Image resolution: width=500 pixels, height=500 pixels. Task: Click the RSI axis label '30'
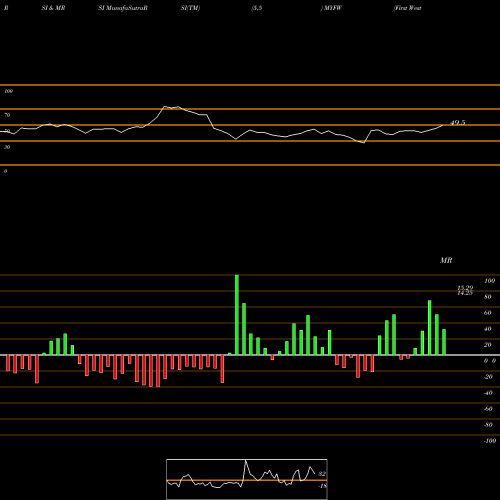pyautogui.click(x=7, y=147)
